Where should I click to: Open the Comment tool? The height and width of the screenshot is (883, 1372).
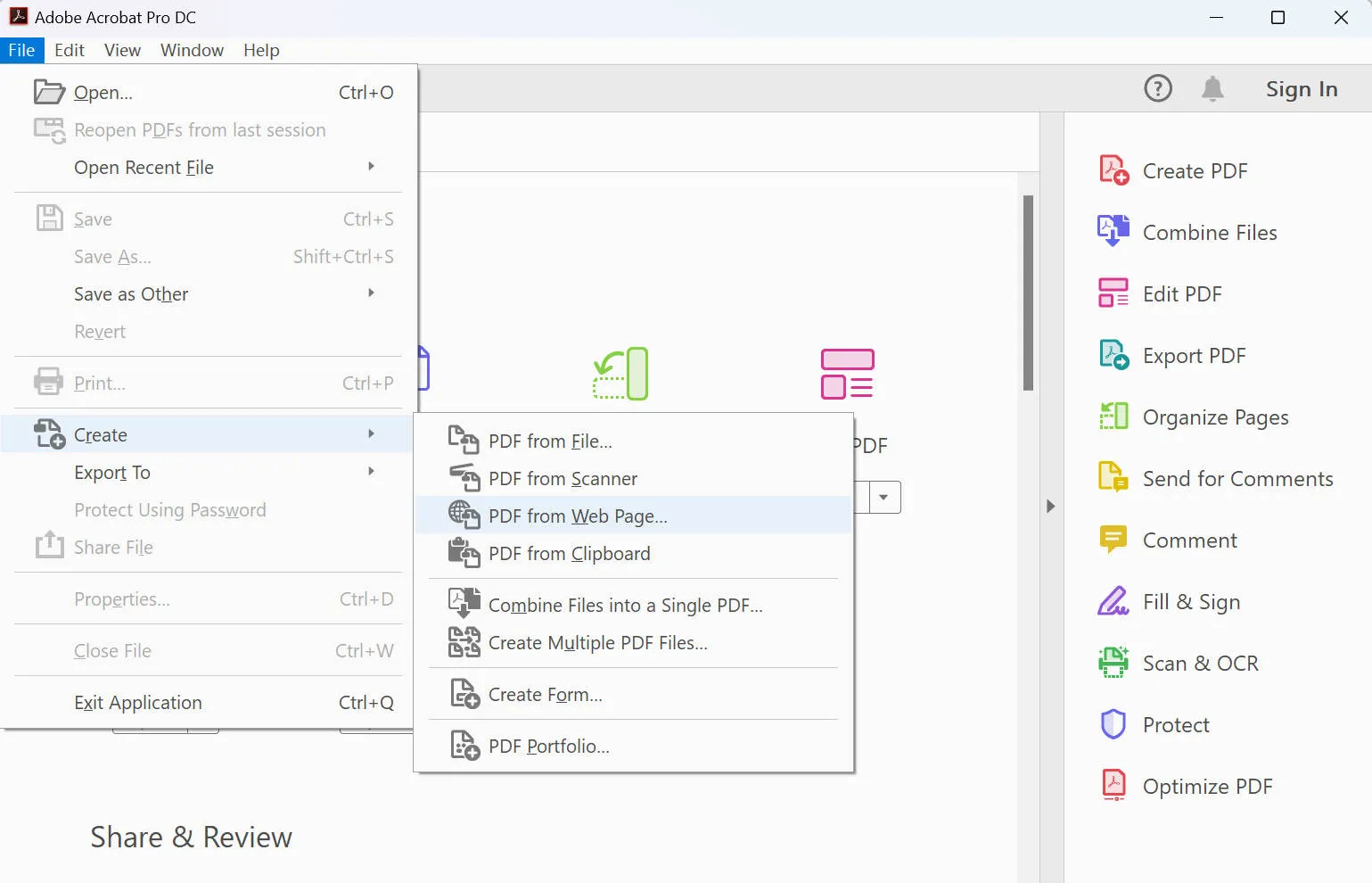pos(1189,540)
